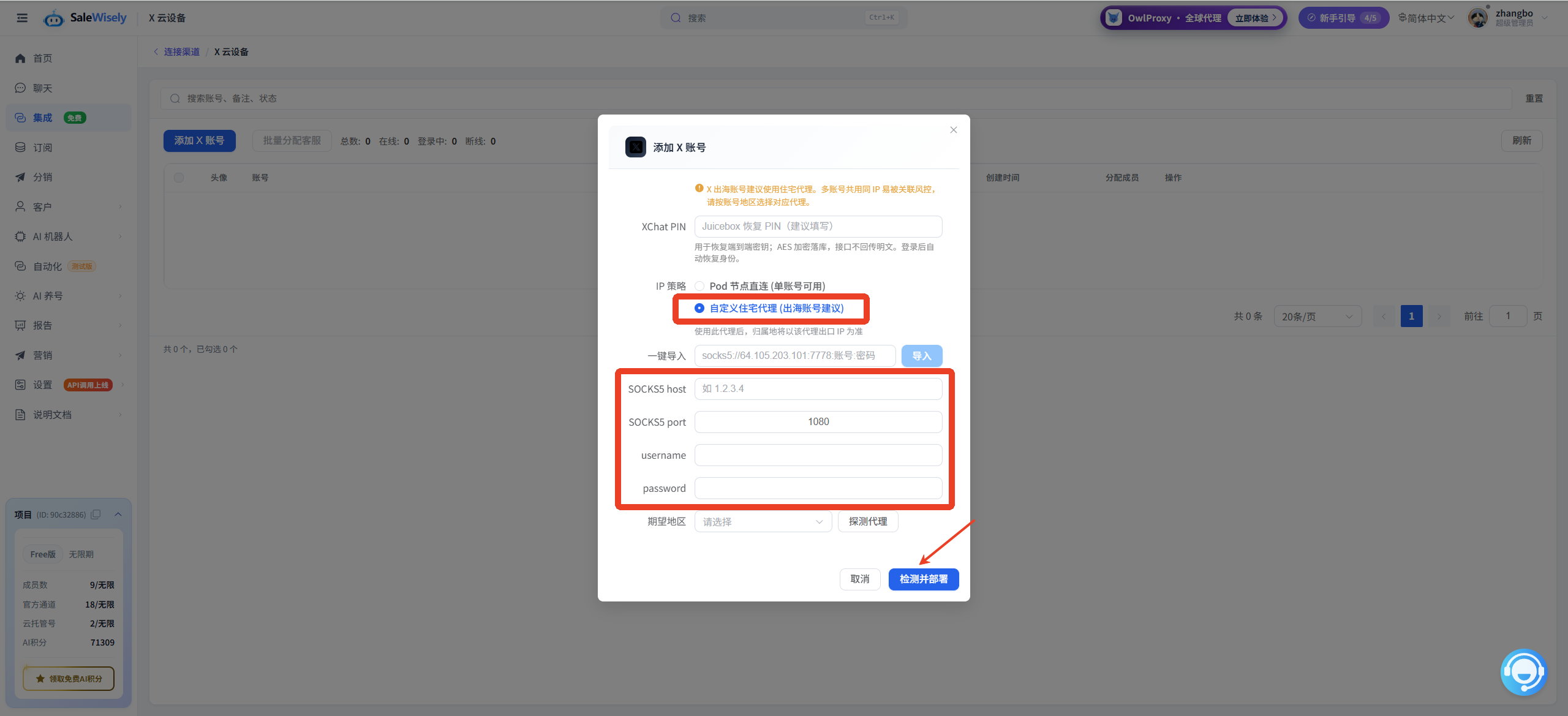Image resolution: width=1568 pixels, height=716 pixels.
Task: Select 自定义住宅代理 radio option
Action: tap(699, 308)
